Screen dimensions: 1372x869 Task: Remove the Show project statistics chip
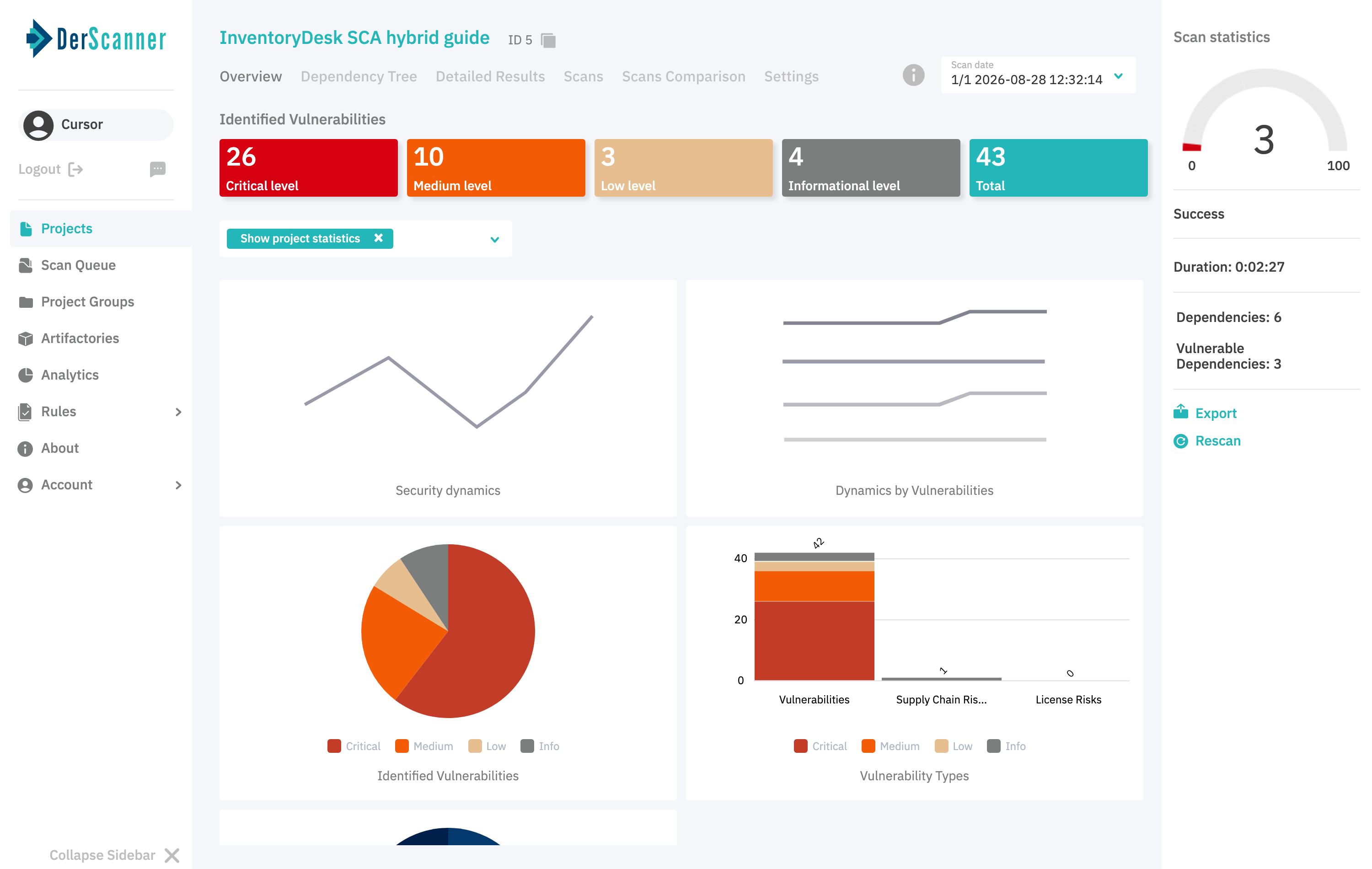pos(378,238)
